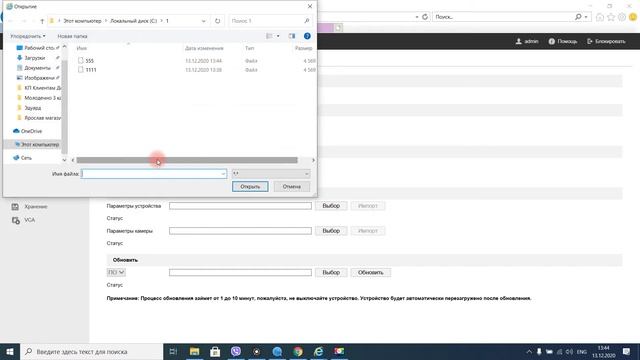This screenshot has width=640, height=360.
Task: Open the Хранение sidebar section
Action: click(36, 207)
